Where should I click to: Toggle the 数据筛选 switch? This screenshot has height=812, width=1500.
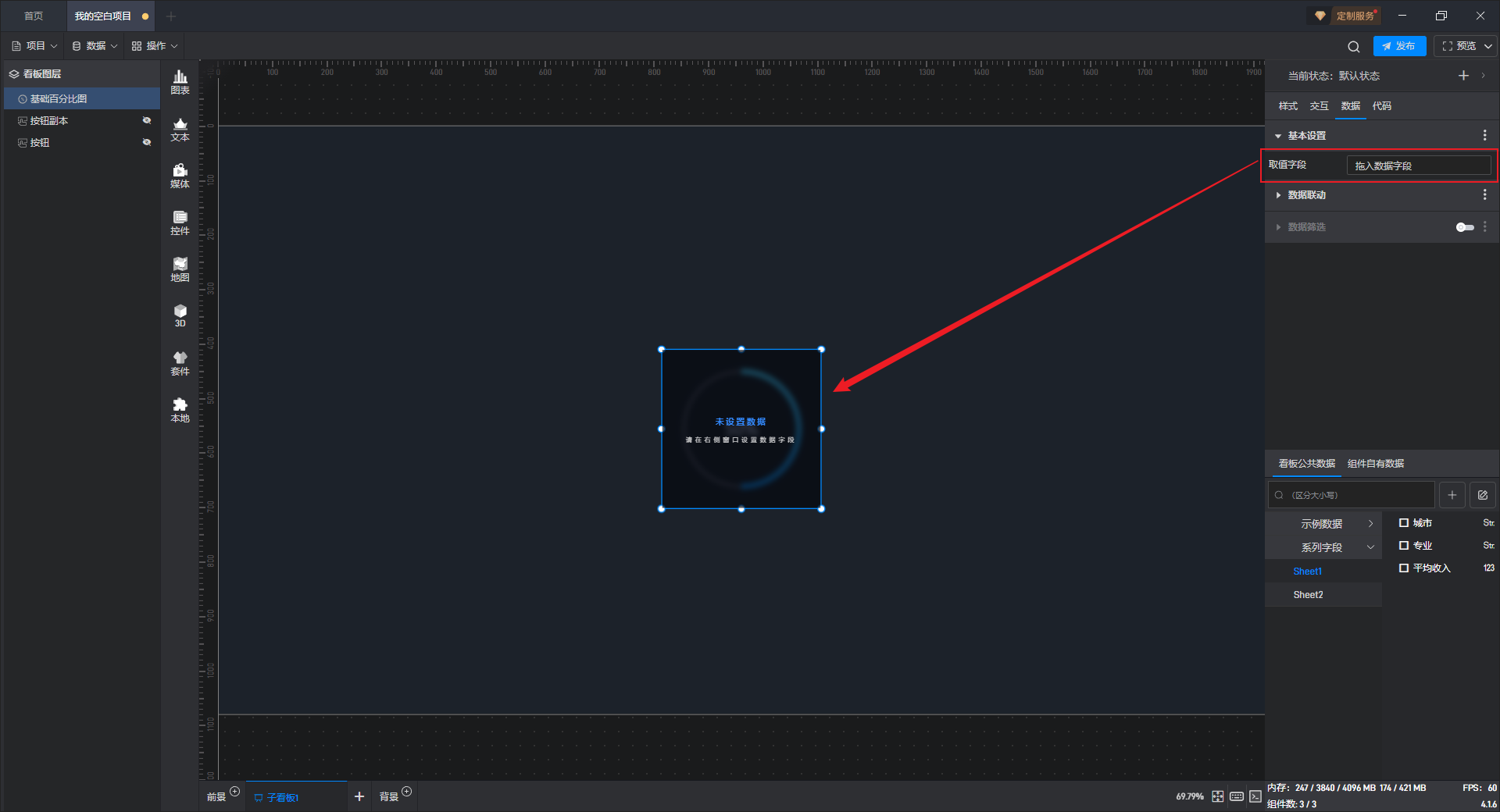pyautogui.click(x=1465, y=227)
